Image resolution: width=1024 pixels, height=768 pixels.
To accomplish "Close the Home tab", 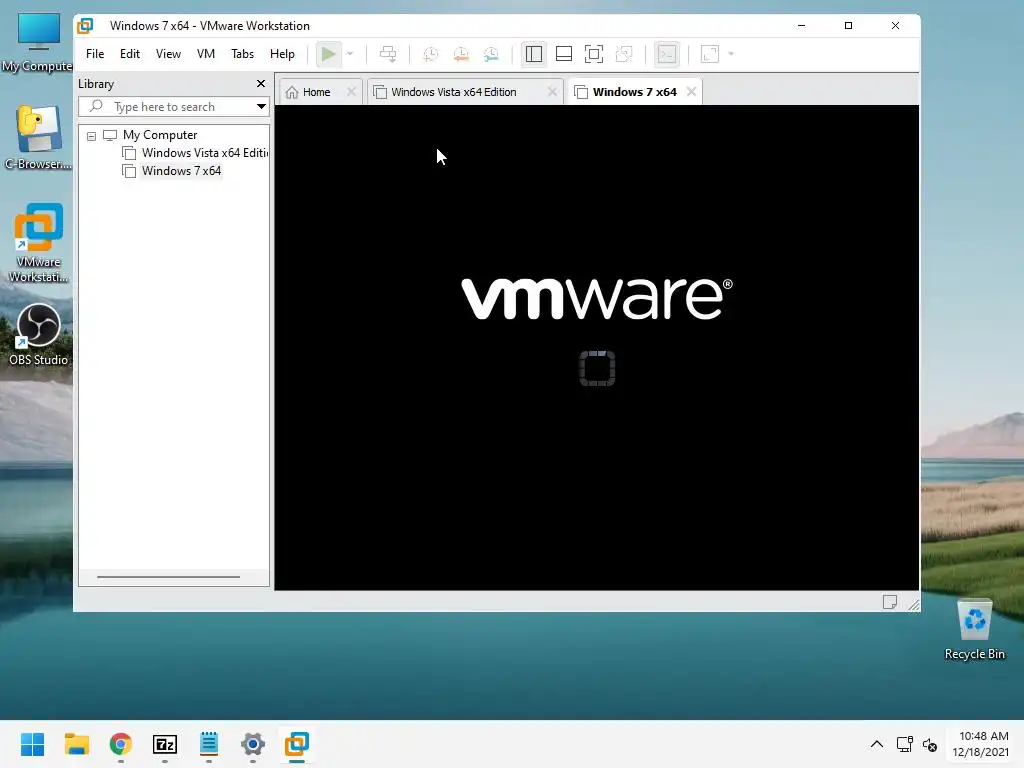I will point(351,92).
